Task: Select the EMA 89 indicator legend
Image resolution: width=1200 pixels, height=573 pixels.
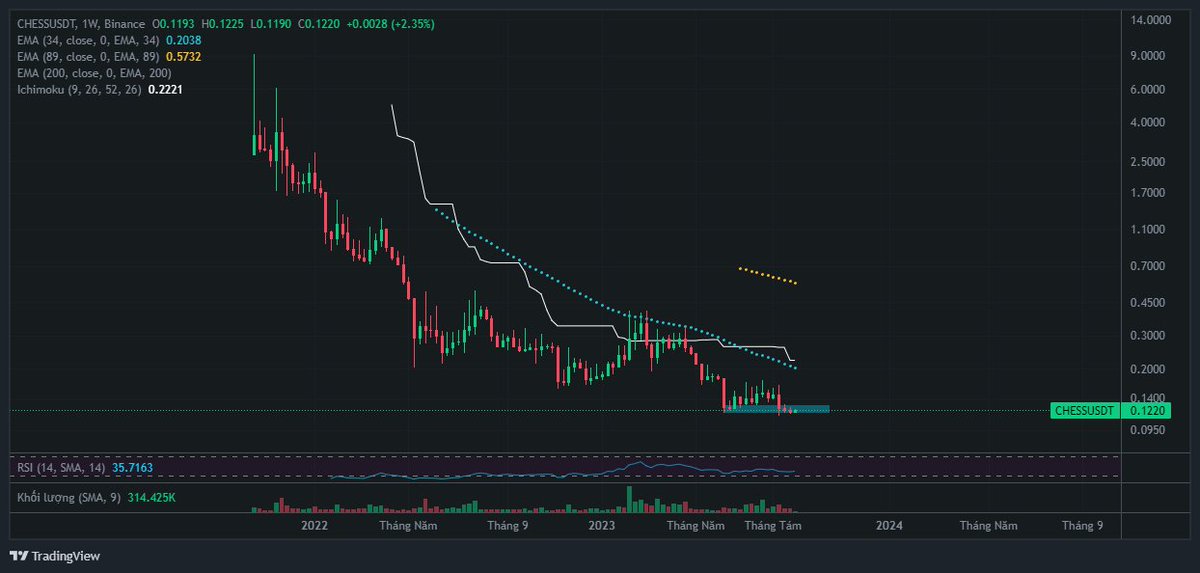Action: [x=88, y=57]
